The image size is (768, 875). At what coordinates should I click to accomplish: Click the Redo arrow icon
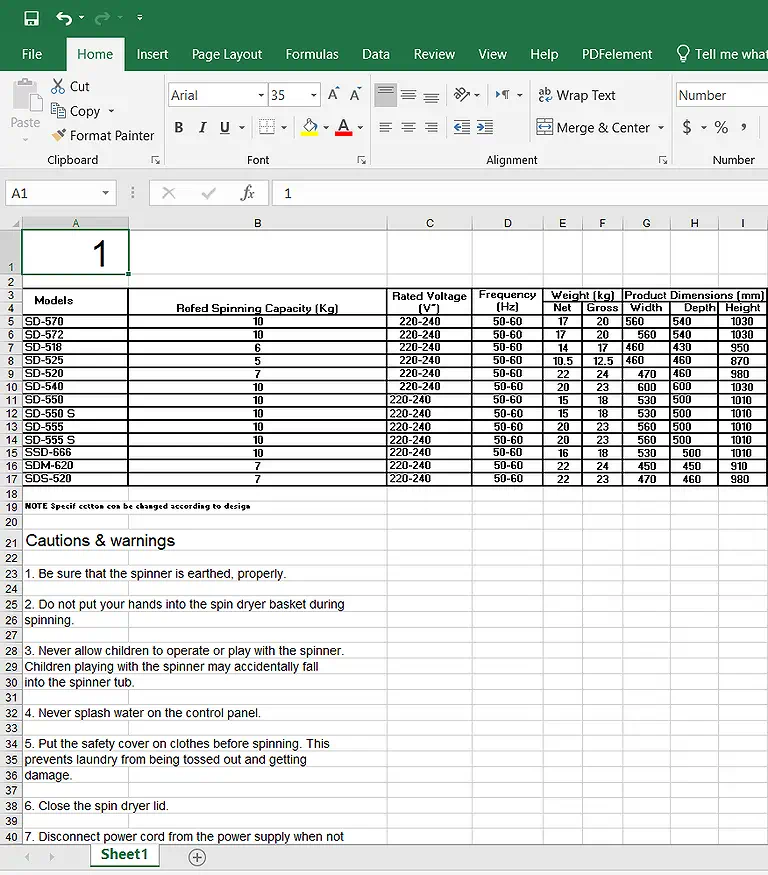[102, 18]
